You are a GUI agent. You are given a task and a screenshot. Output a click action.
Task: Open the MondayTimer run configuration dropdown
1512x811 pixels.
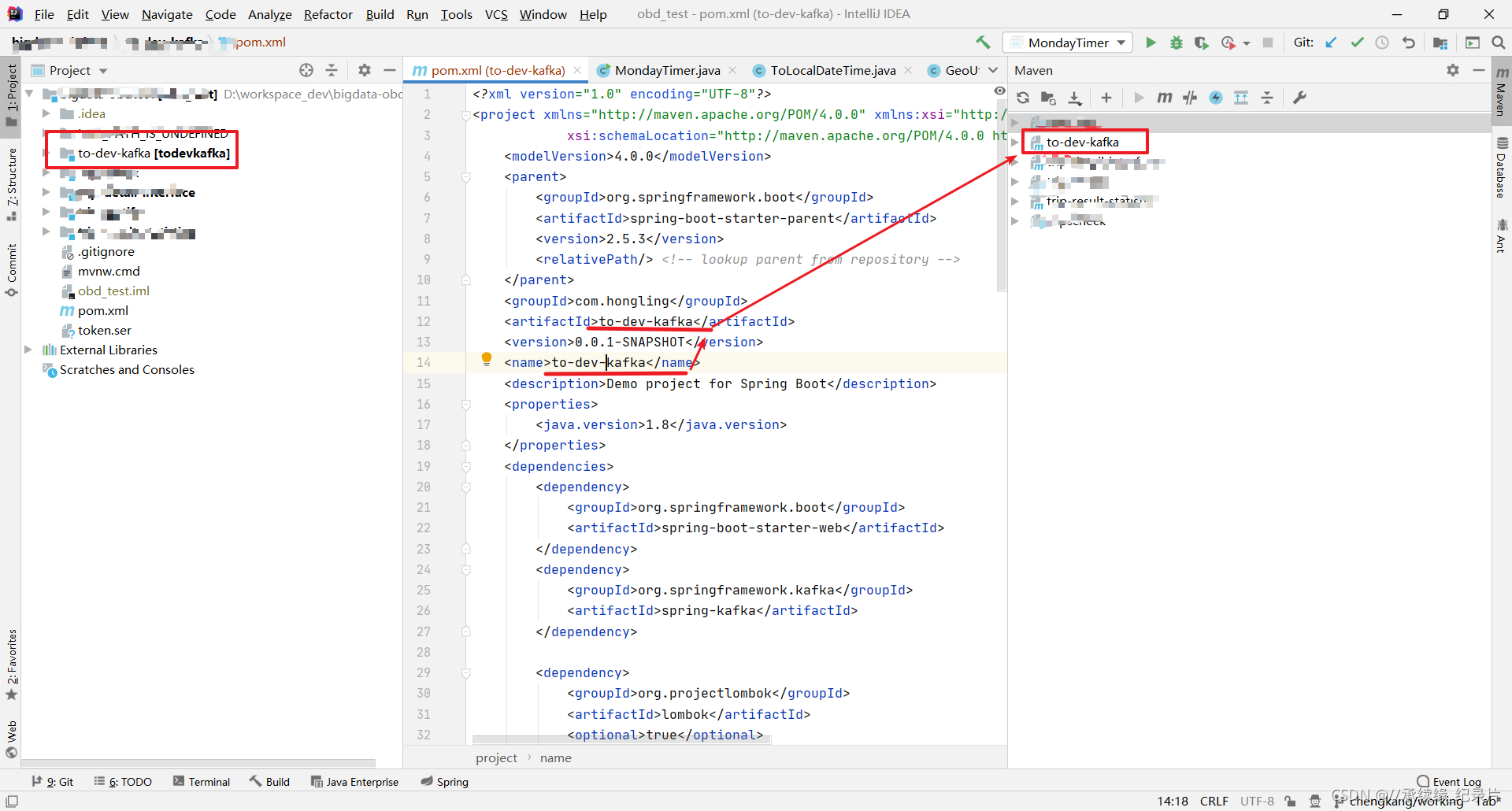tap(1068, 43)
